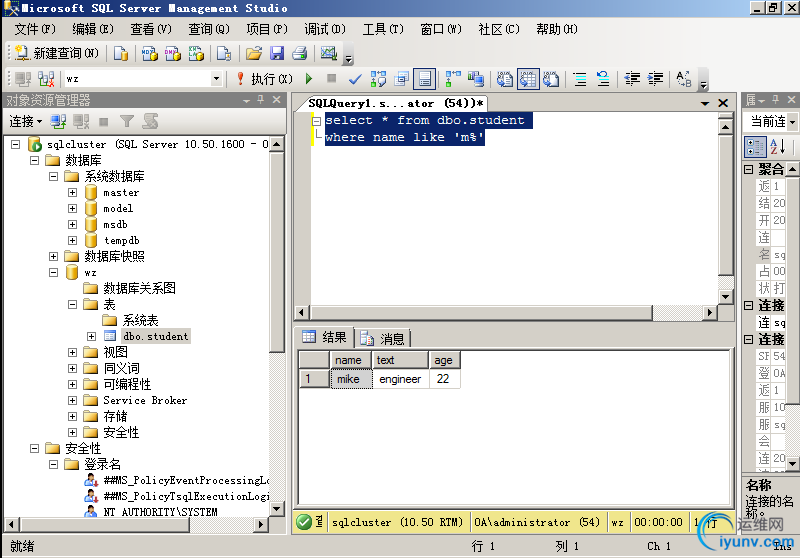The image size is (800, 558).
Task: Click the Object Explorer filter icon
Action: [x=127, y=121]
